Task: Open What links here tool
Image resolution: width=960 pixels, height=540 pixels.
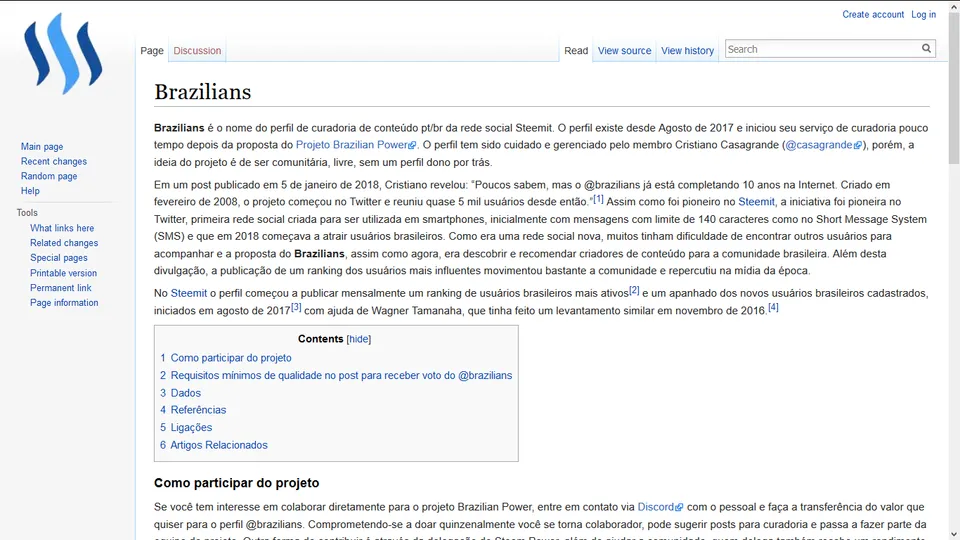Action: click(x=62, y=228)
